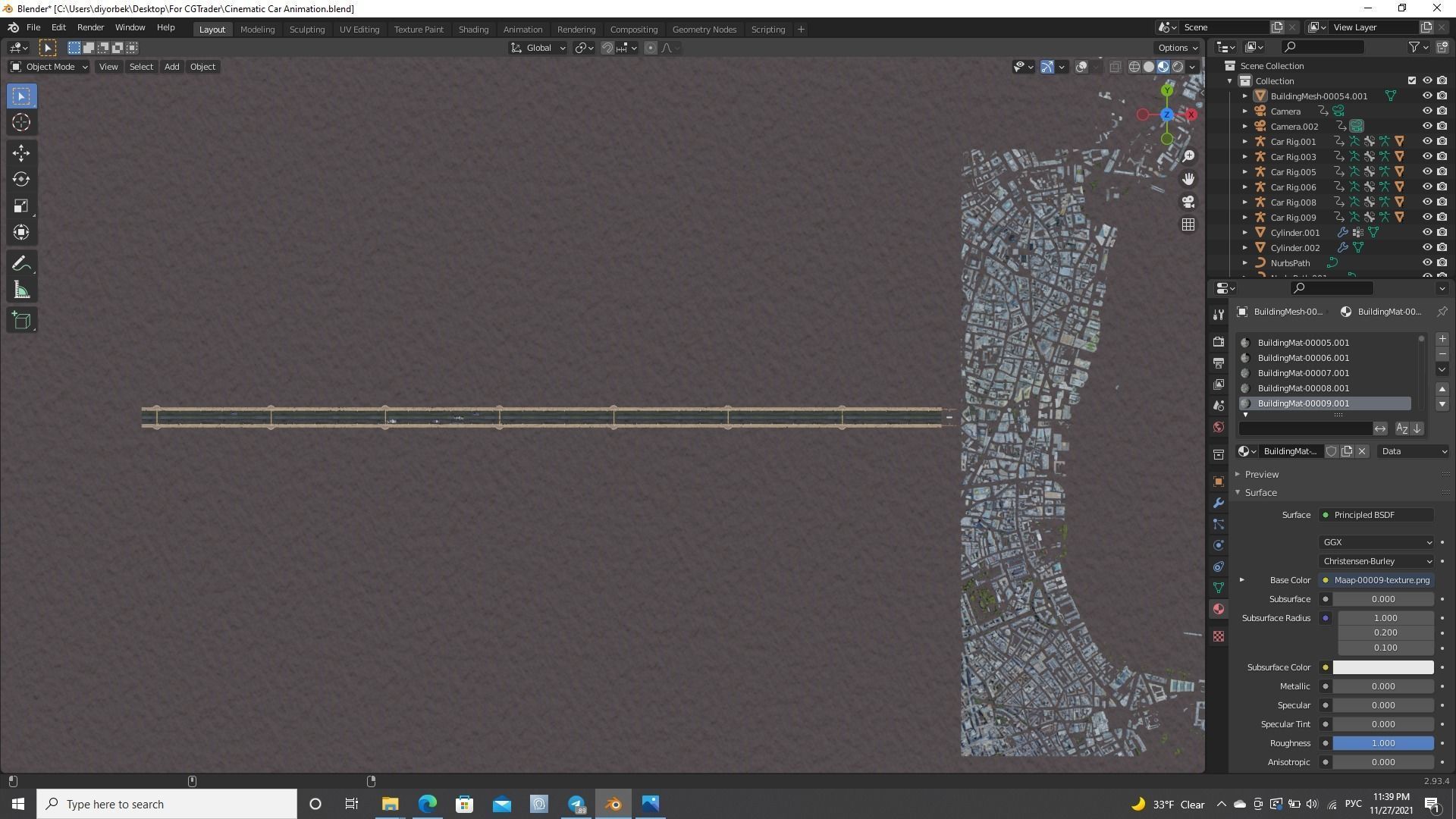
Task: Hide Camera.002 in the viewport
Action: [x=1426, y=127]
